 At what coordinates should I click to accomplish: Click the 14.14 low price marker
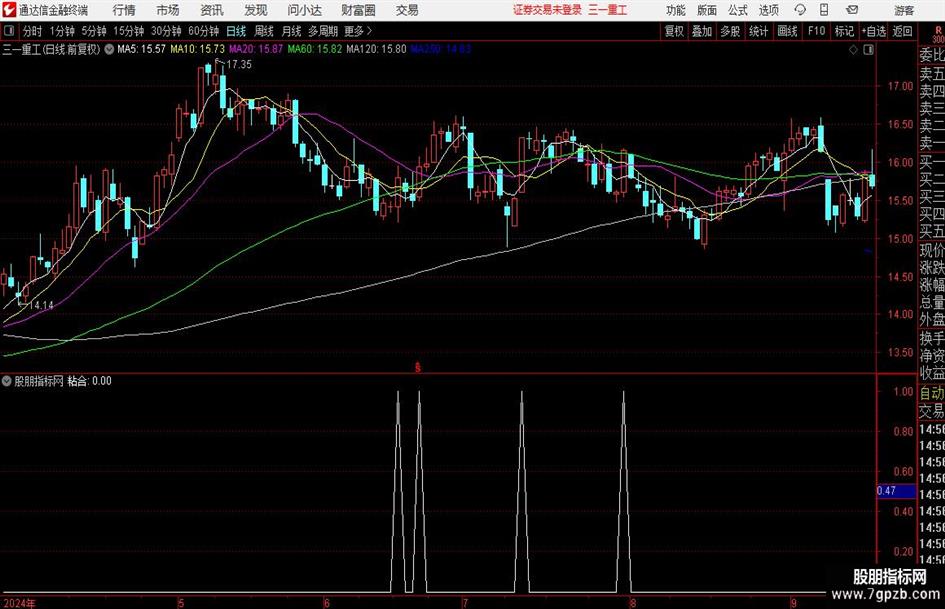click(41, 305)
